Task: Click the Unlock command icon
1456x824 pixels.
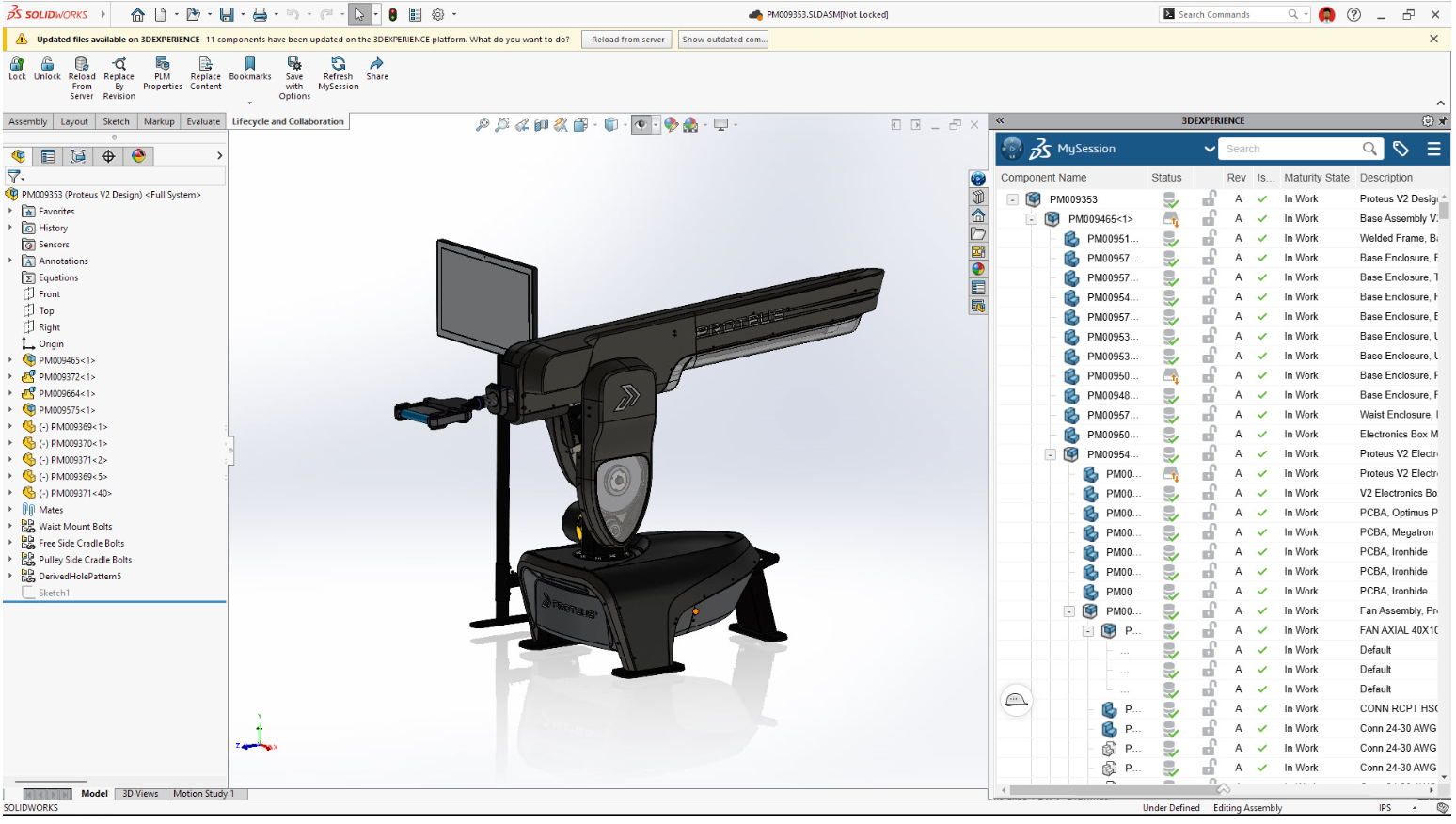Action: (x=47, y=64)
